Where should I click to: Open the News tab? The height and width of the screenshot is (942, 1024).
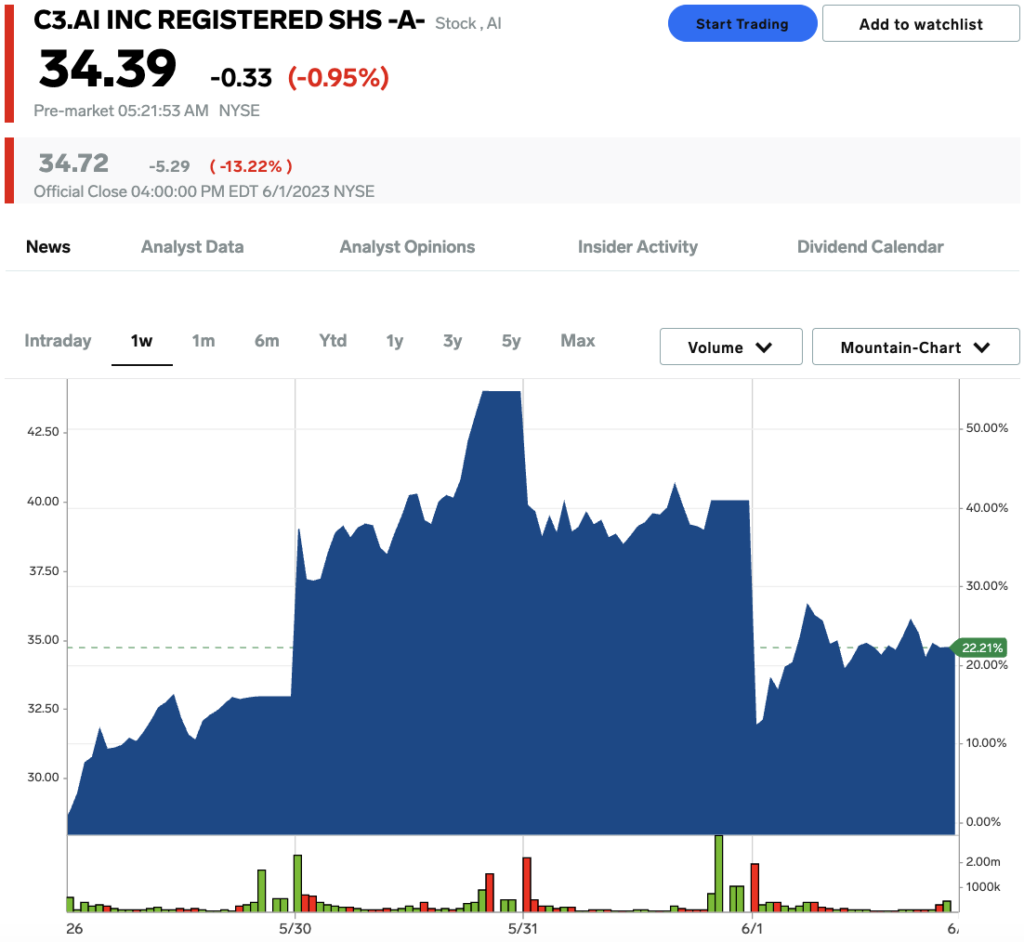(x=48, y=247)
